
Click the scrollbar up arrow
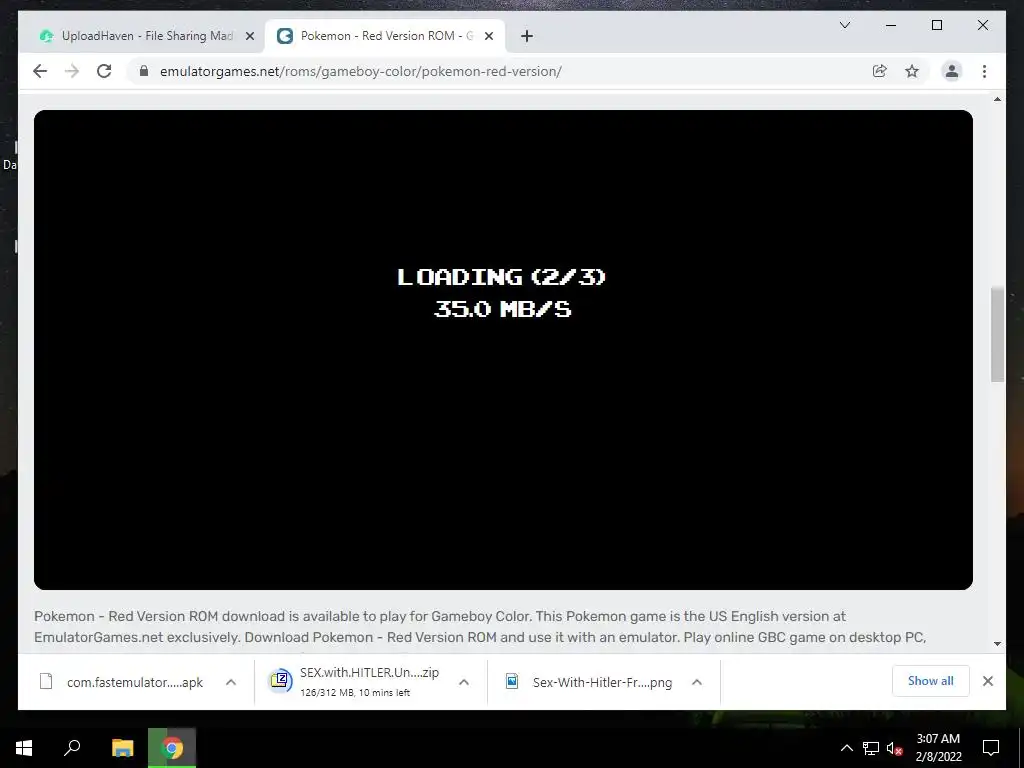click(997, 99)
